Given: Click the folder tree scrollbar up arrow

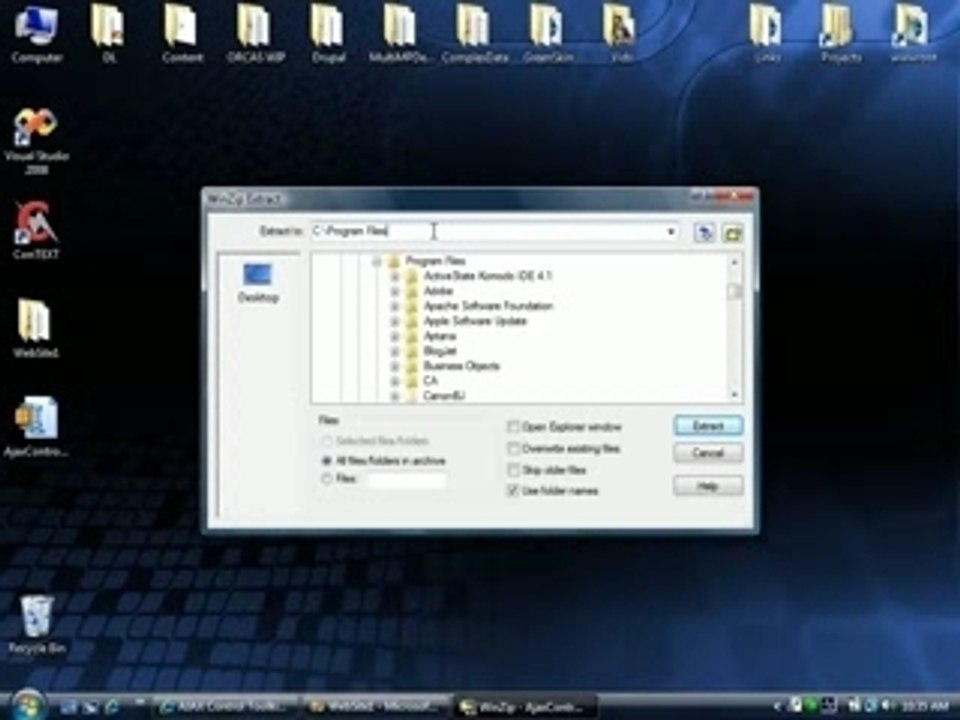Looking at the screenshot, I should click(734, 261).
